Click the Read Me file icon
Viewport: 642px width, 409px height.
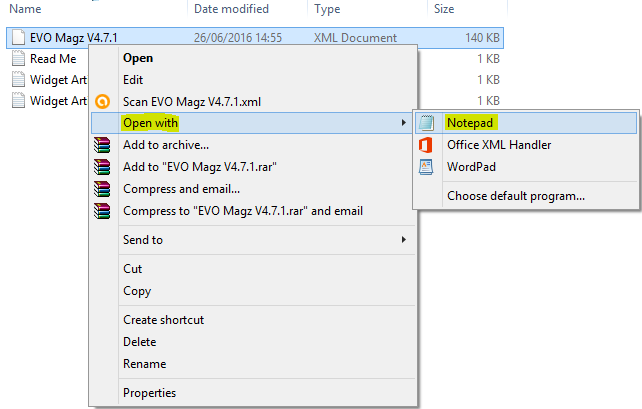(18, 59)
